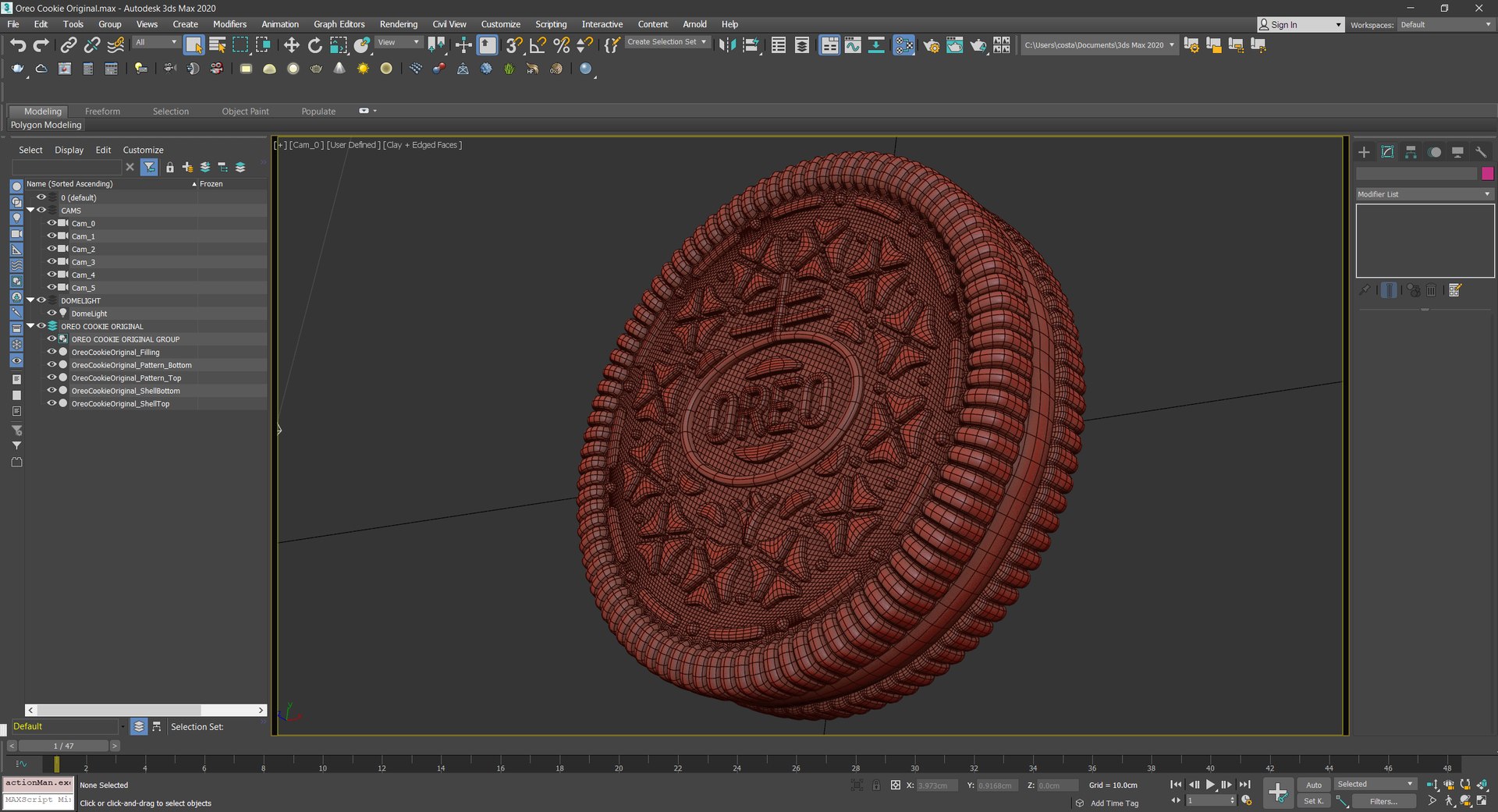Click the teapot primitive icon
1498x812 pixels.
(x=316, y=69)
